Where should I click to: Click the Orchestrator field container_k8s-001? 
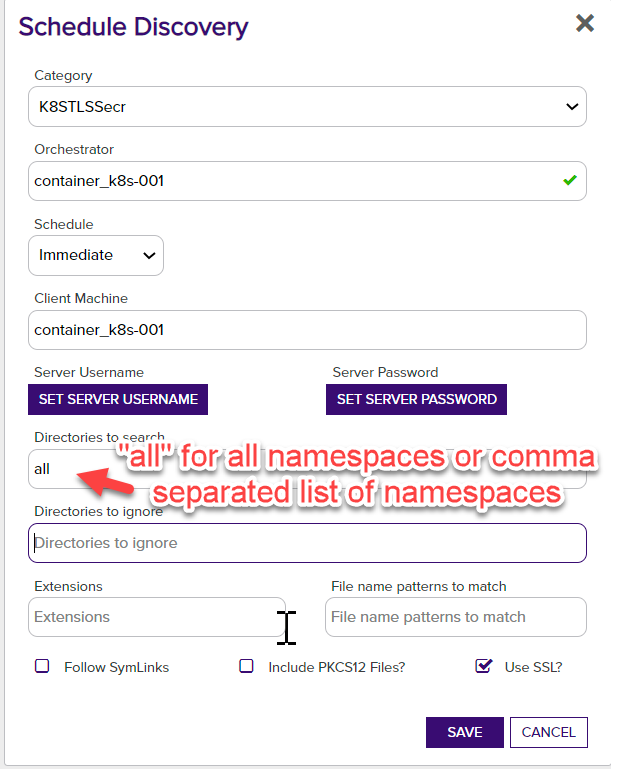[x=307, y=181]
